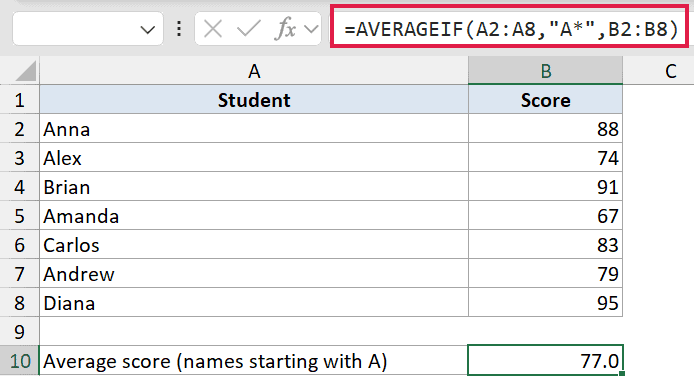Select the cell containing Brian
694x376 pixels.
coord(254,187)
